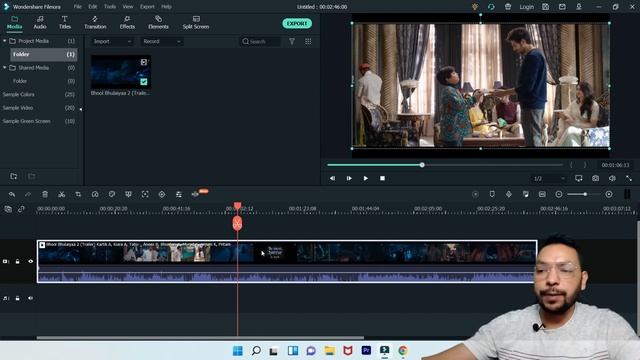Add a keyframe with diamond icon

[162, 194]
